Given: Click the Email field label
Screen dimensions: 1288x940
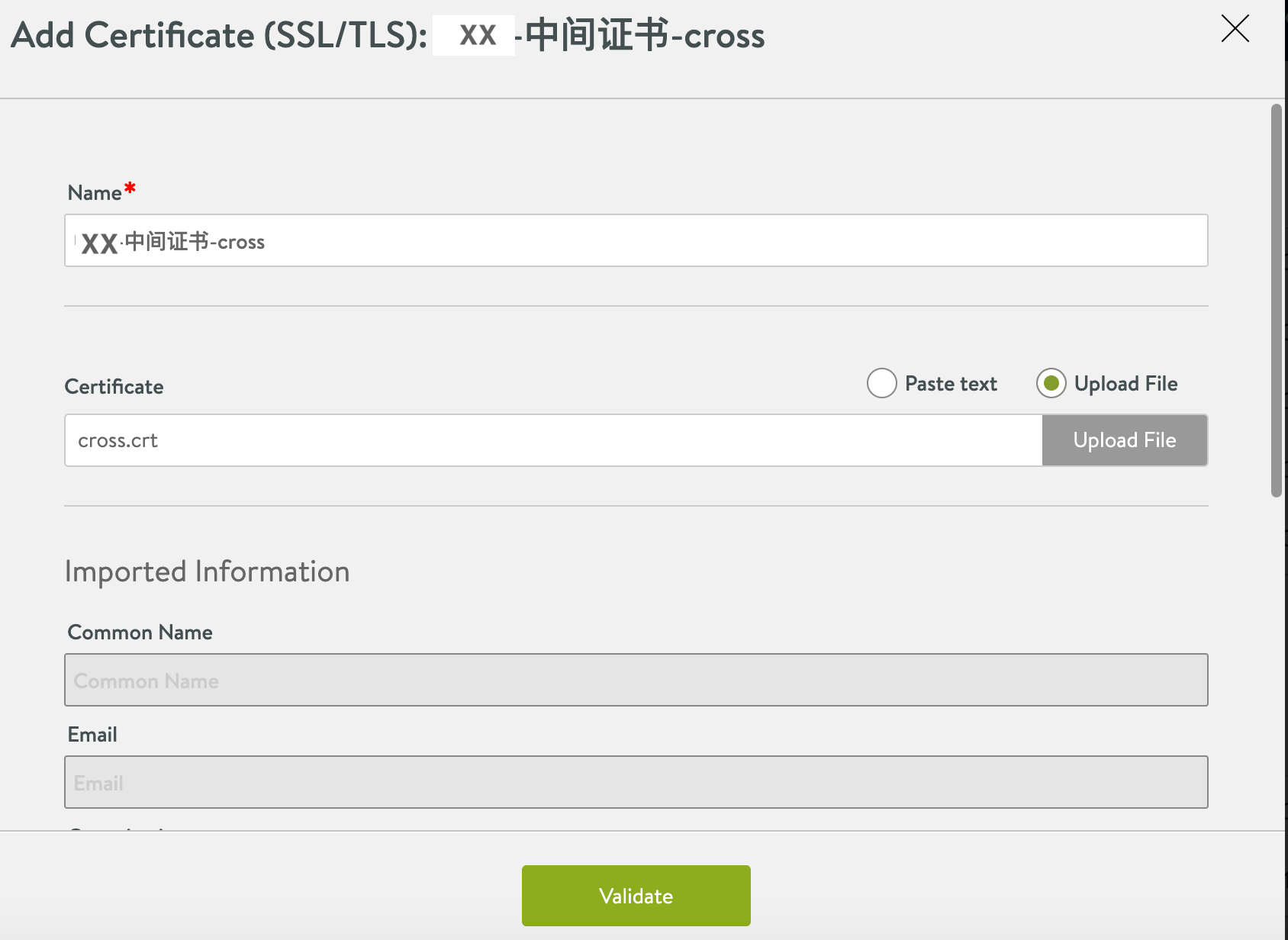Looking at the screenshot, I should coord(92,735).
